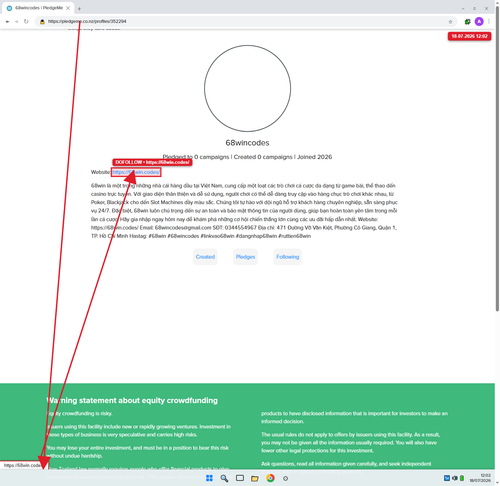Open a new browser tab
The height and width of the screenshot is (486, 500).
pyautogui.click(x=79, y=8)
